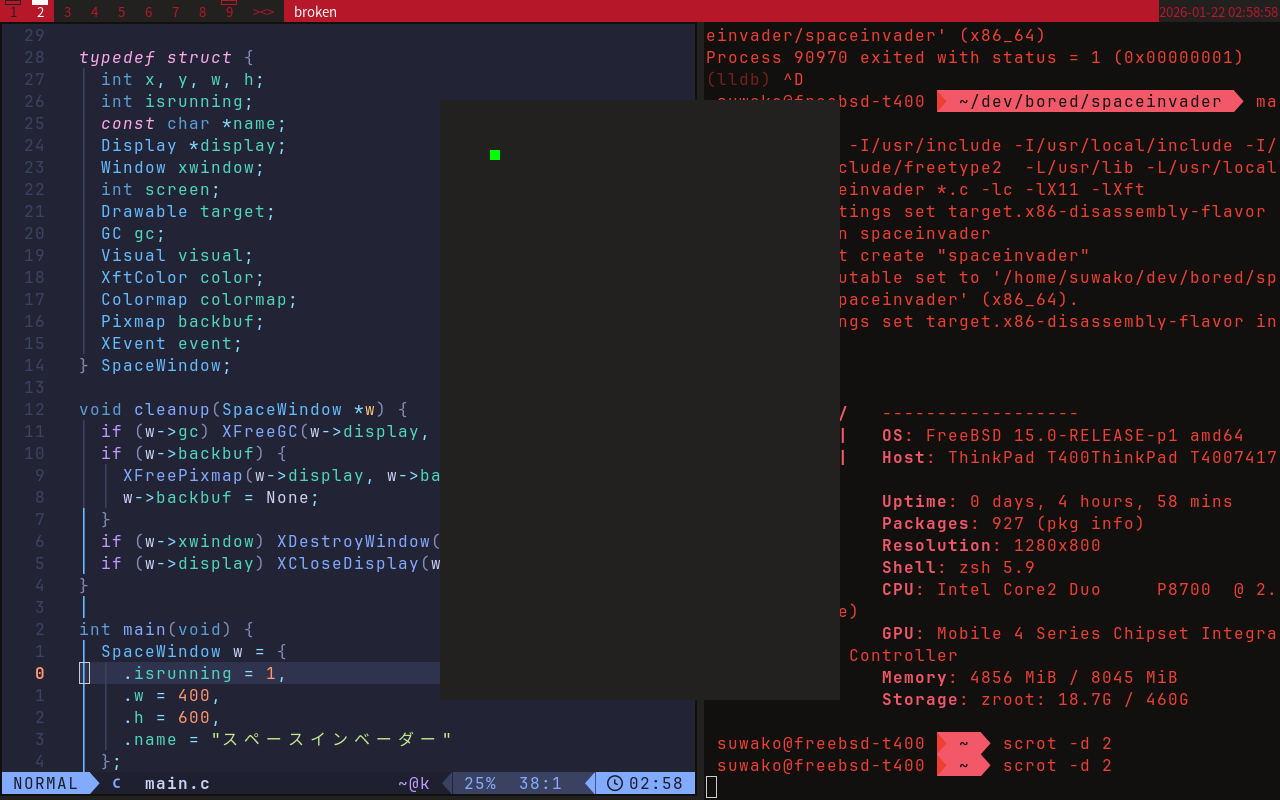Click the dwm layout symbol in the bar
The image size is (1280, 800).
[263, 12]
